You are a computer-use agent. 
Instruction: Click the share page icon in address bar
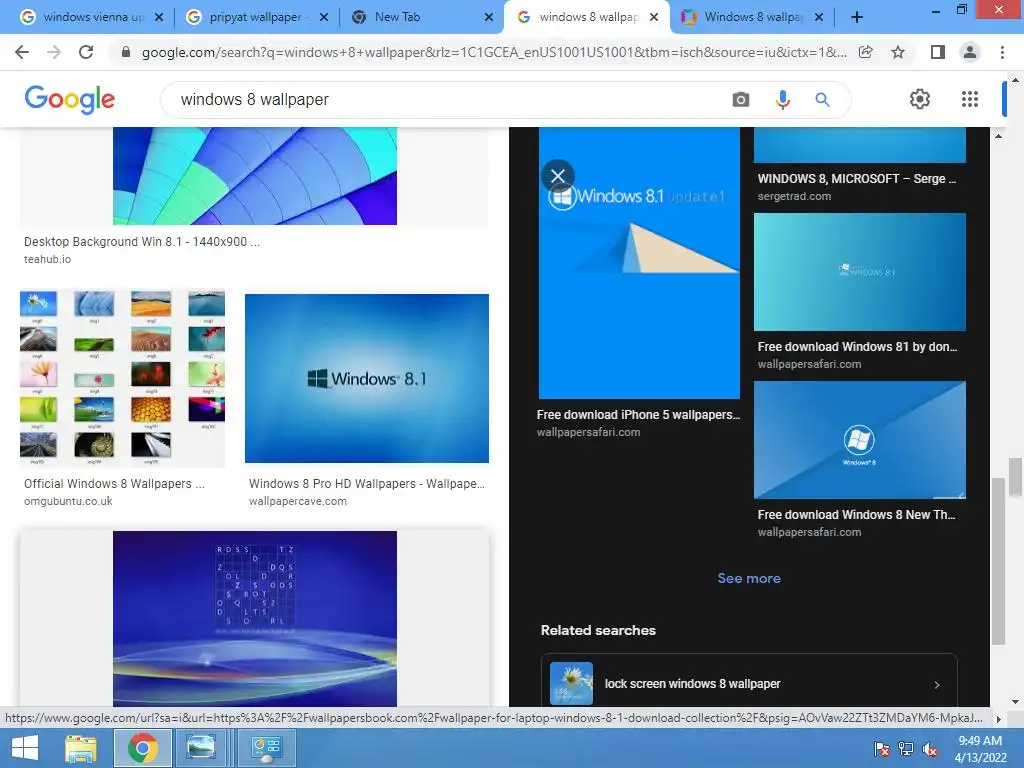(x=866, y=52)
